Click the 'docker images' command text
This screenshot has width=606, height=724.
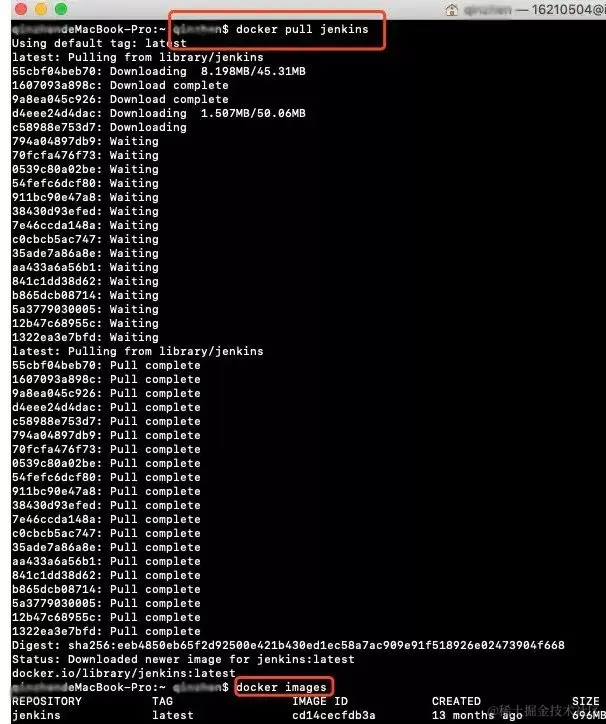[281, 687]
